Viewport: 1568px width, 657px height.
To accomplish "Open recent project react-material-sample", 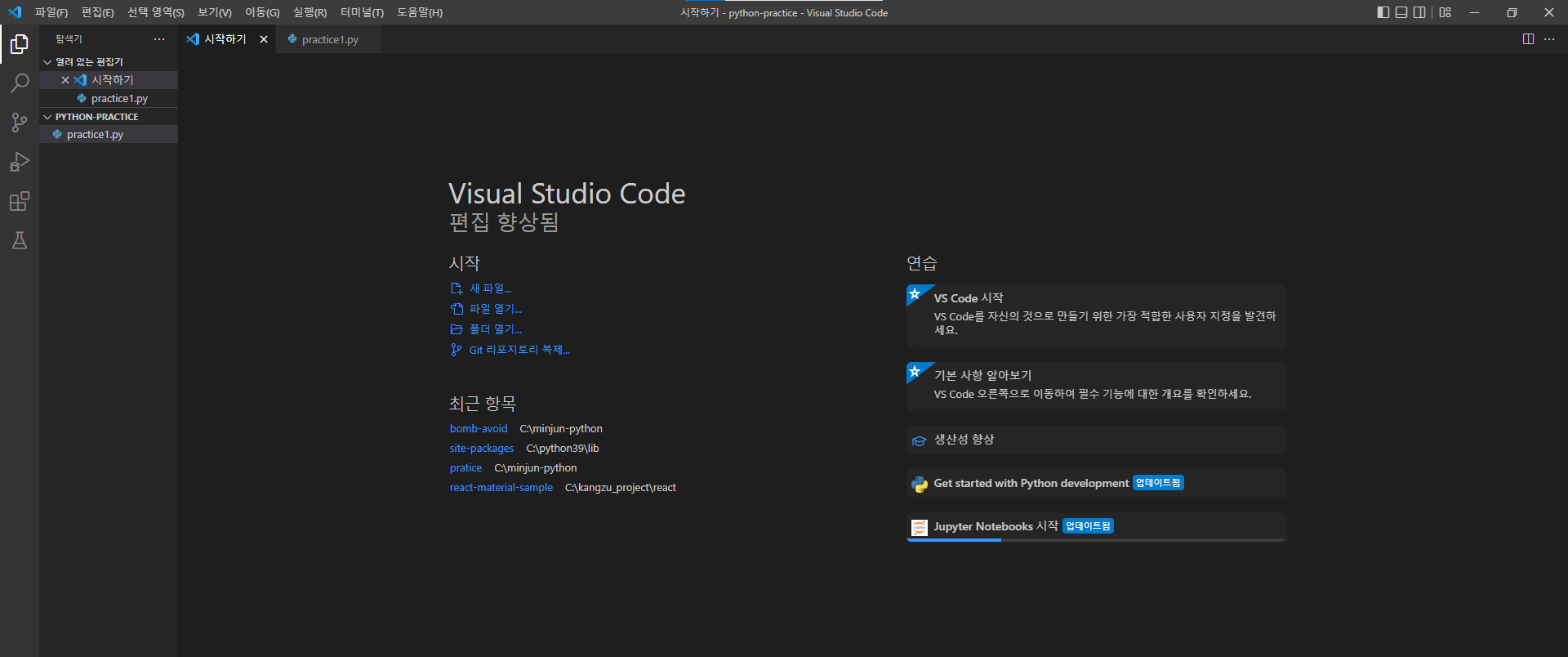I will tap(501, 488).
